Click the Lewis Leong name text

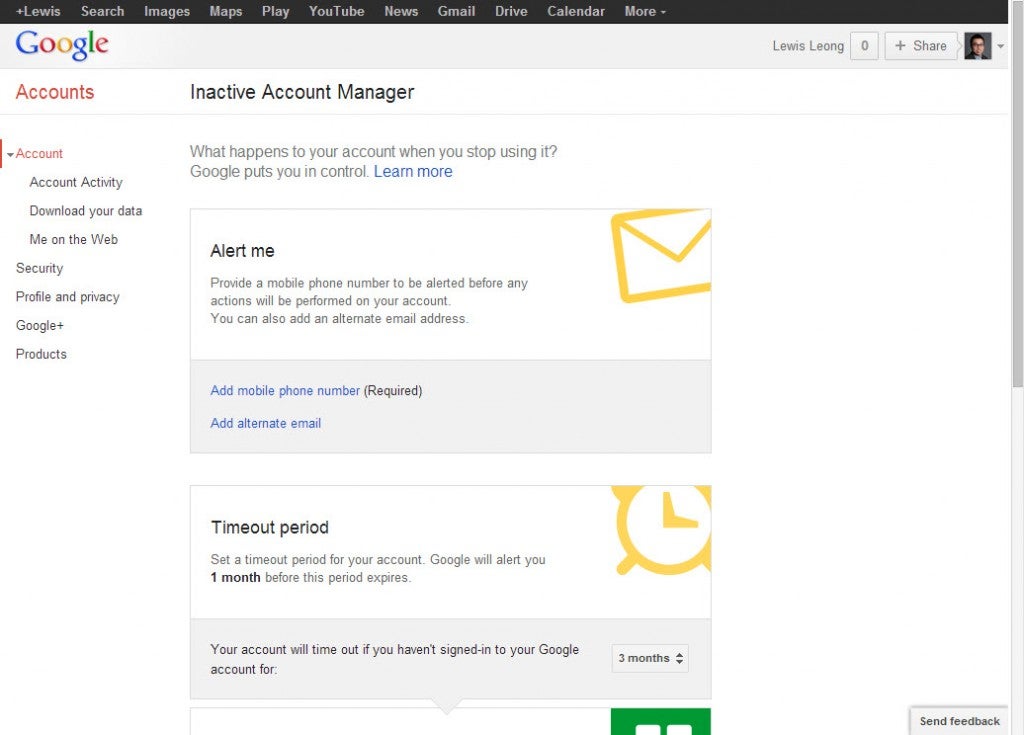point(808,46)
